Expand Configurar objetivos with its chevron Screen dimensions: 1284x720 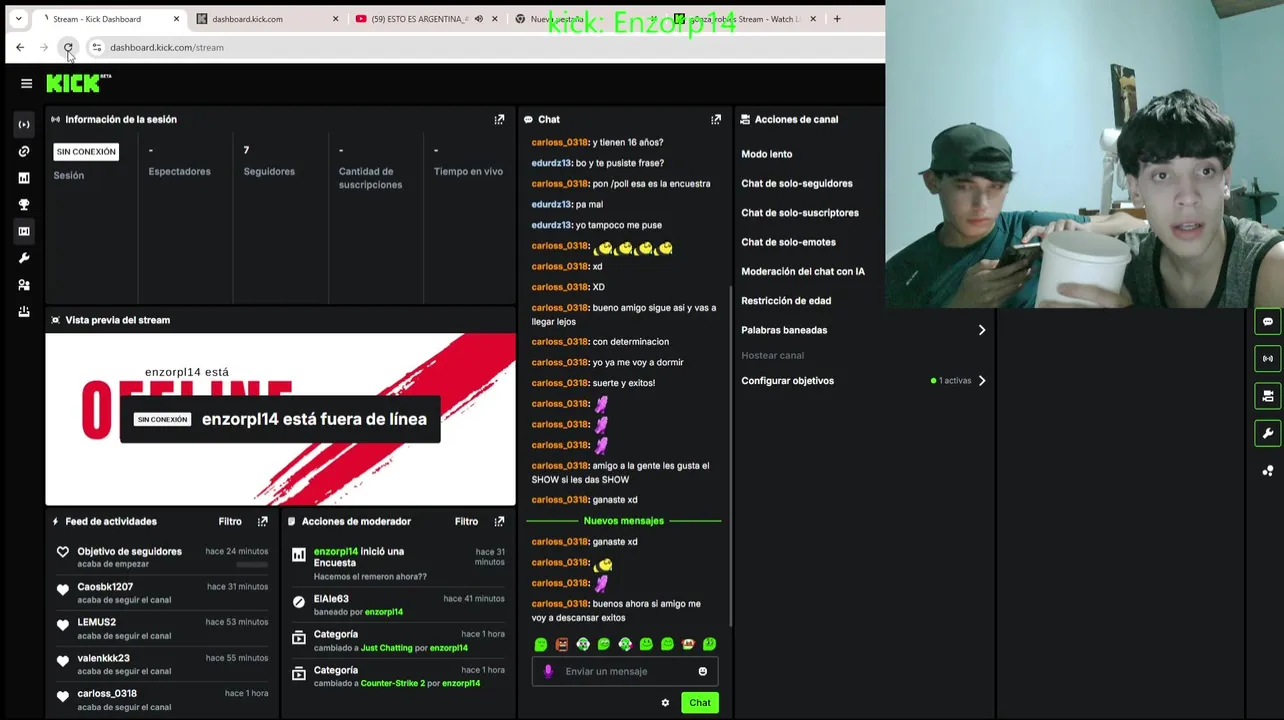(x=982, y=381)
